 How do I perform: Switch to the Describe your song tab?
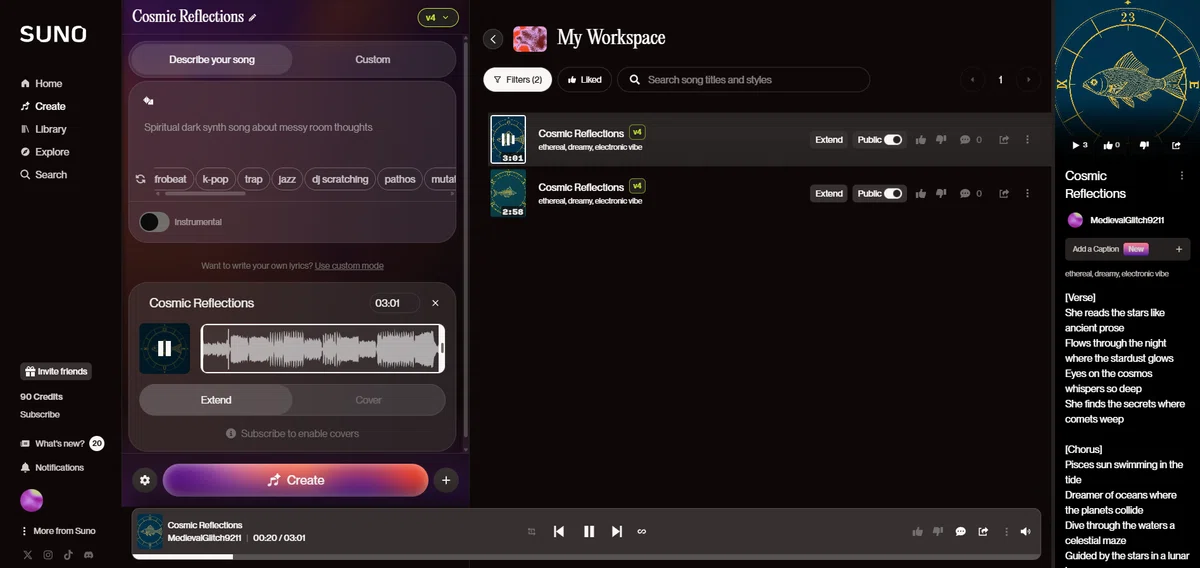click(212, 59)
